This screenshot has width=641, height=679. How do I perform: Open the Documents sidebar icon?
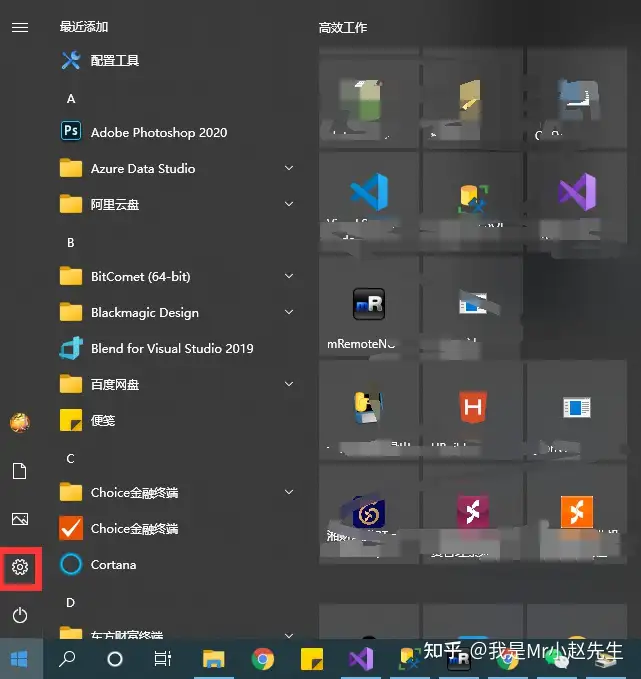coord(19,471)
